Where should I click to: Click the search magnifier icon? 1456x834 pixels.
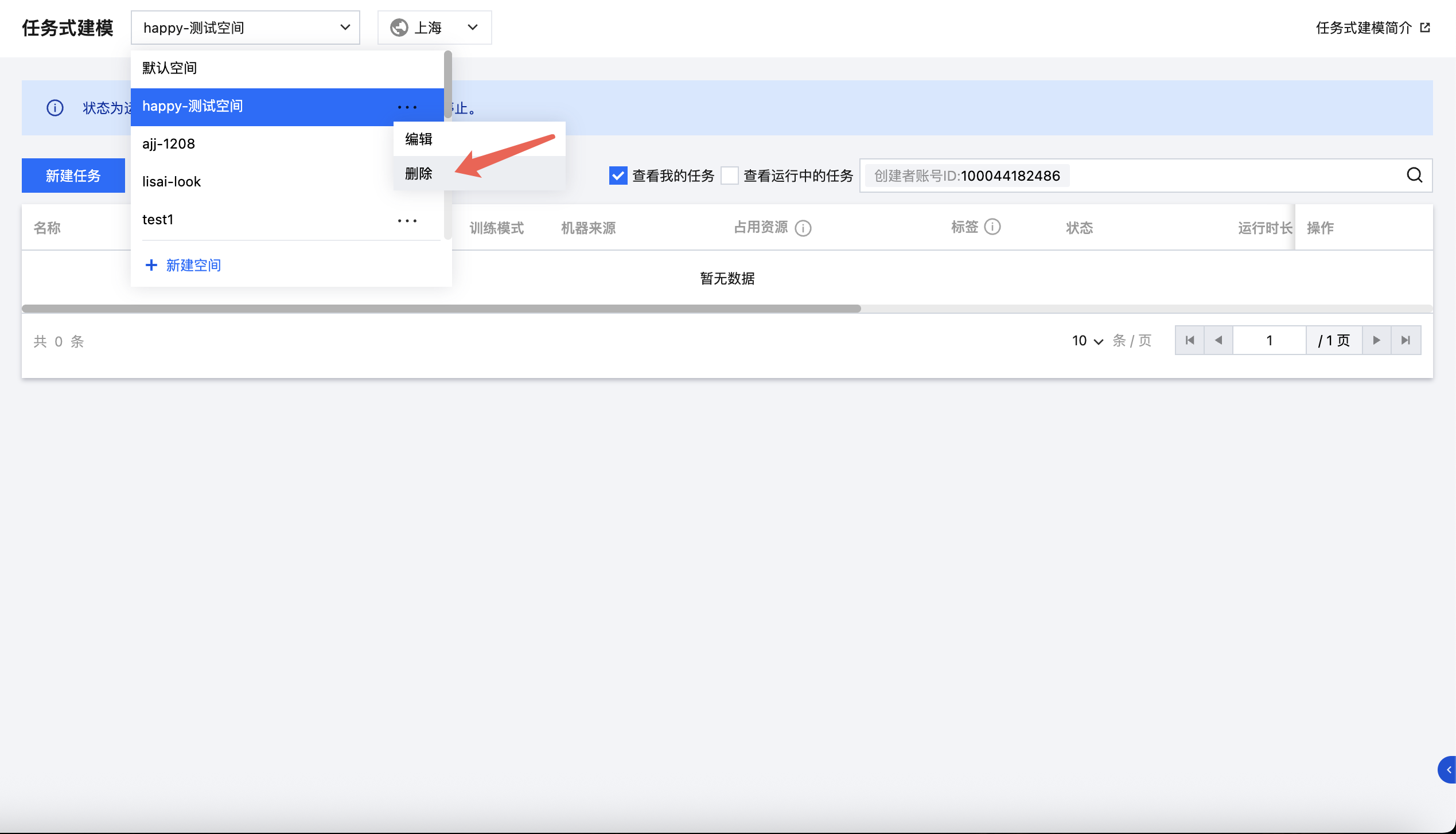(x=1414, y=176)
